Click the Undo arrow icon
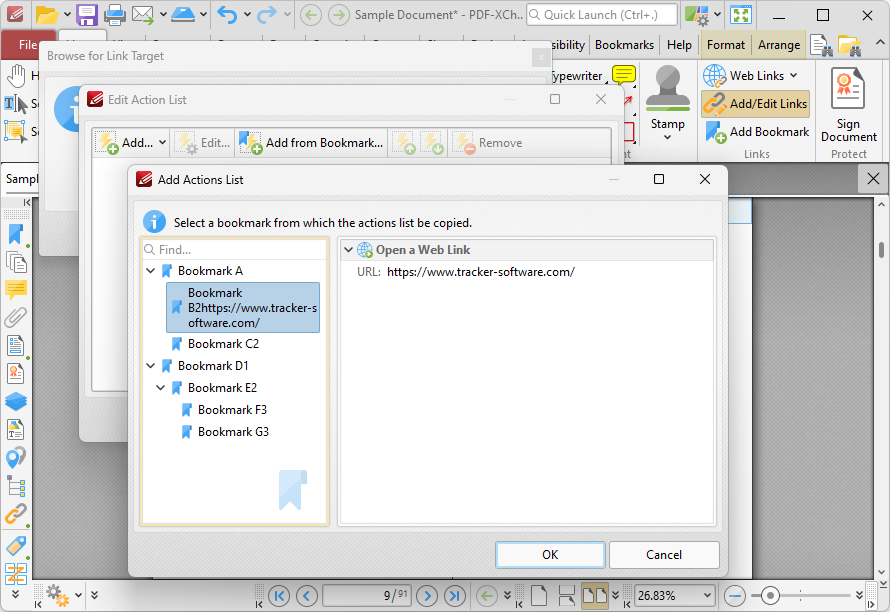Viewport: 890px width, 612px height. (227, 15)
